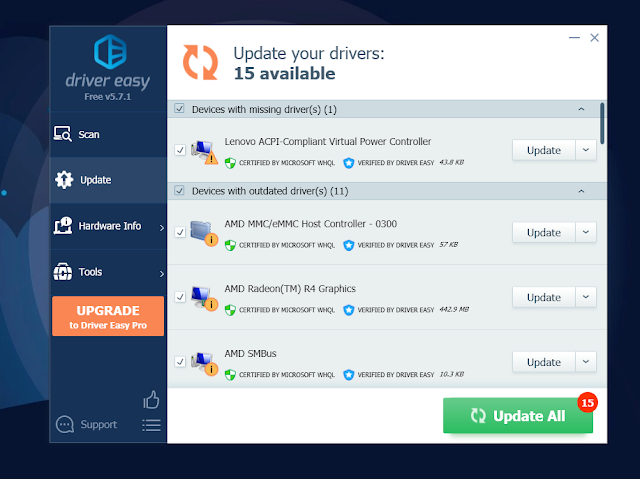
Task: Update Lenovo ACPI-Compliant Virtual Power Controller driver
Action: tap(544, 150)
